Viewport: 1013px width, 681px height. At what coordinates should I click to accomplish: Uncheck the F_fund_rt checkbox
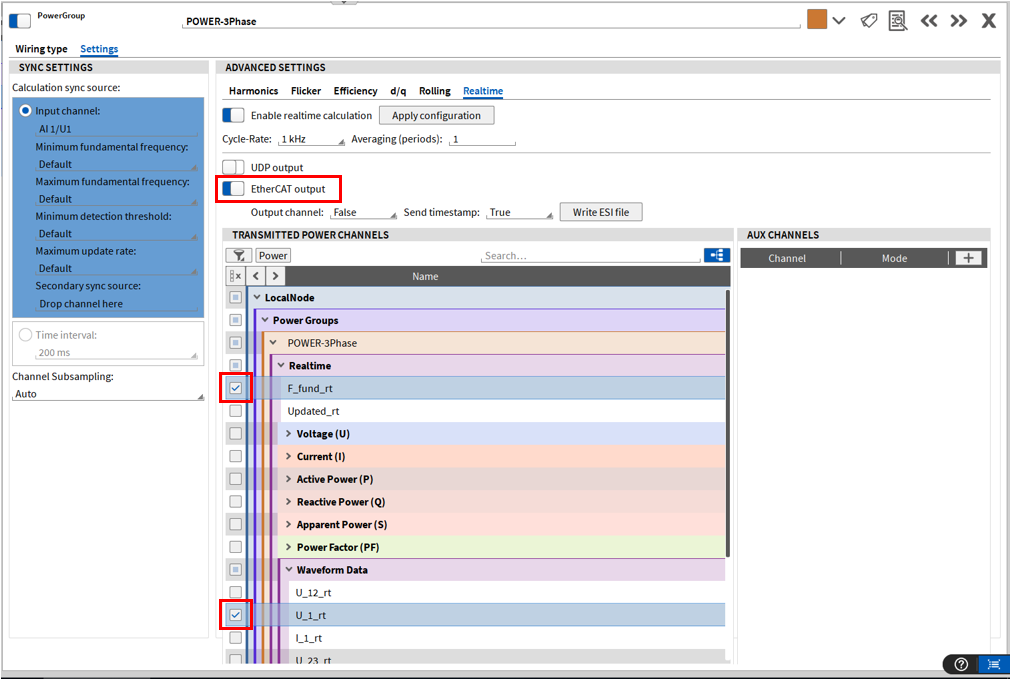(235, 388)
